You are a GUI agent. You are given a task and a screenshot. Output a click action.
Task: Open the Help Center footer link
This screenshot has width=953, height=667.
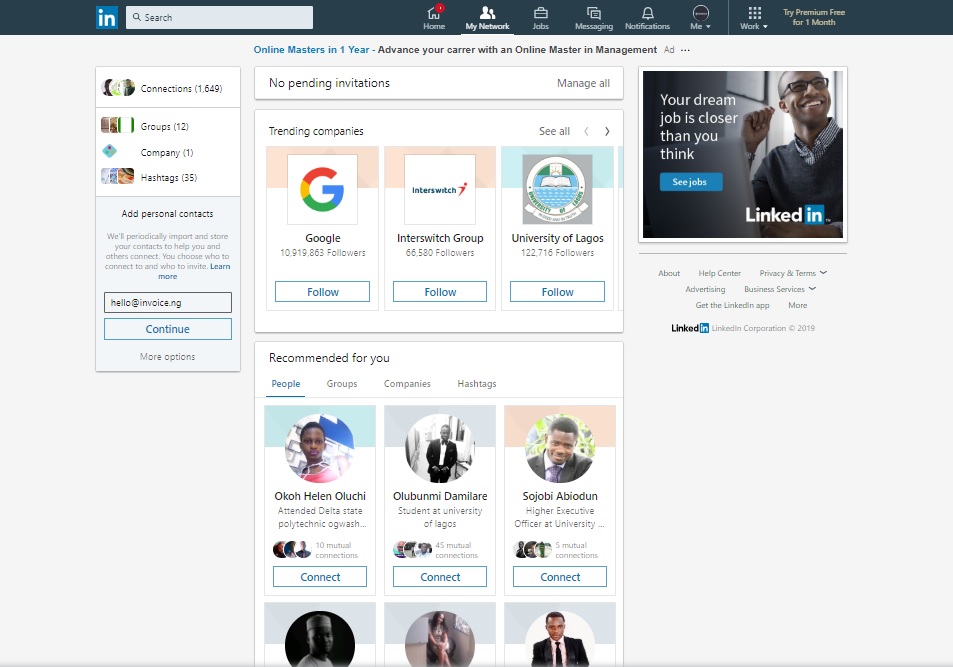point(719,273)
